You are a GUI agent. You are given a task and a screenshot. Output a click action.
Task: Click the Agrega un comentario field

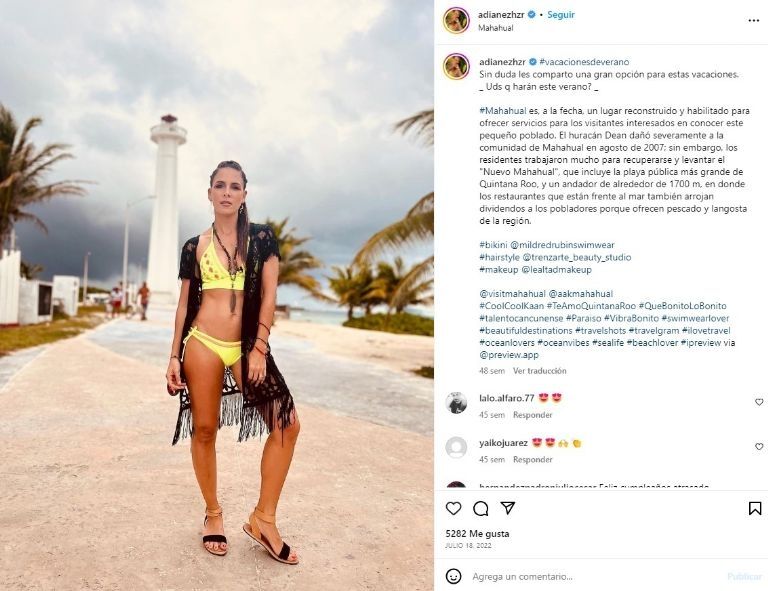595,576
